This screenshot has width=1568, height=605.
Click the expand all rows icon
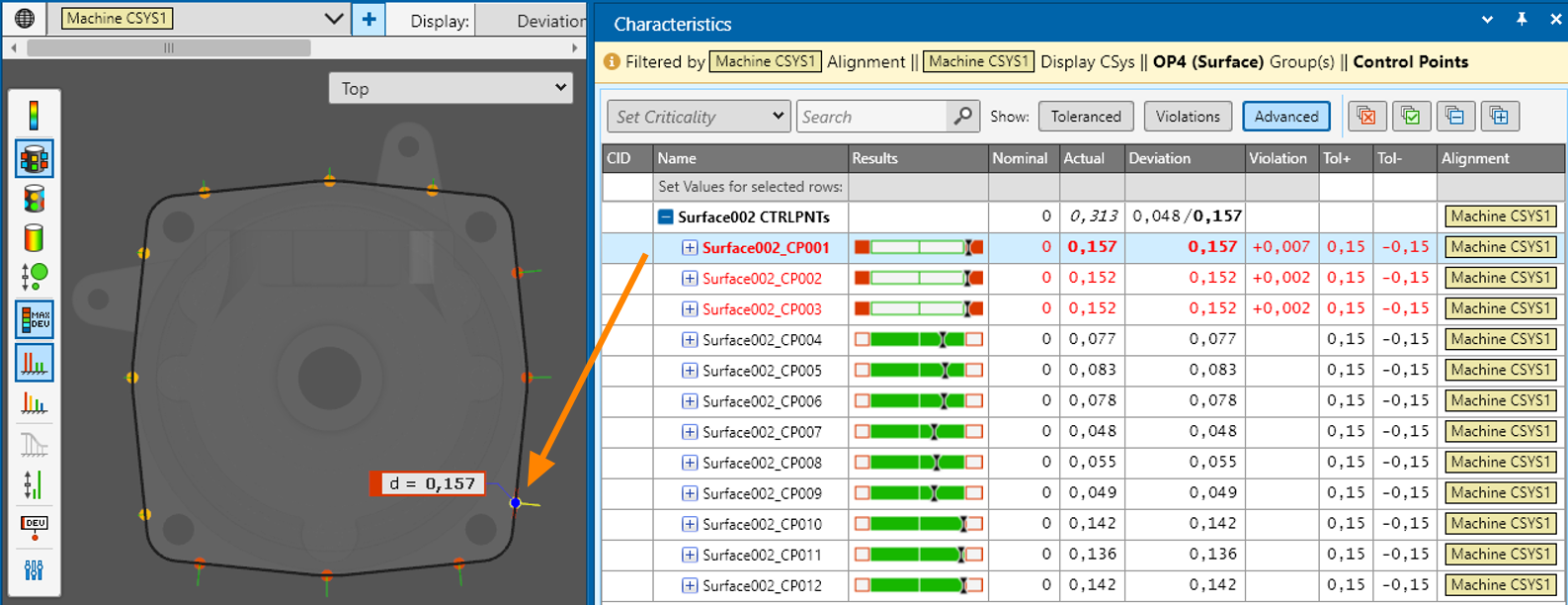tap(1499, 117)
